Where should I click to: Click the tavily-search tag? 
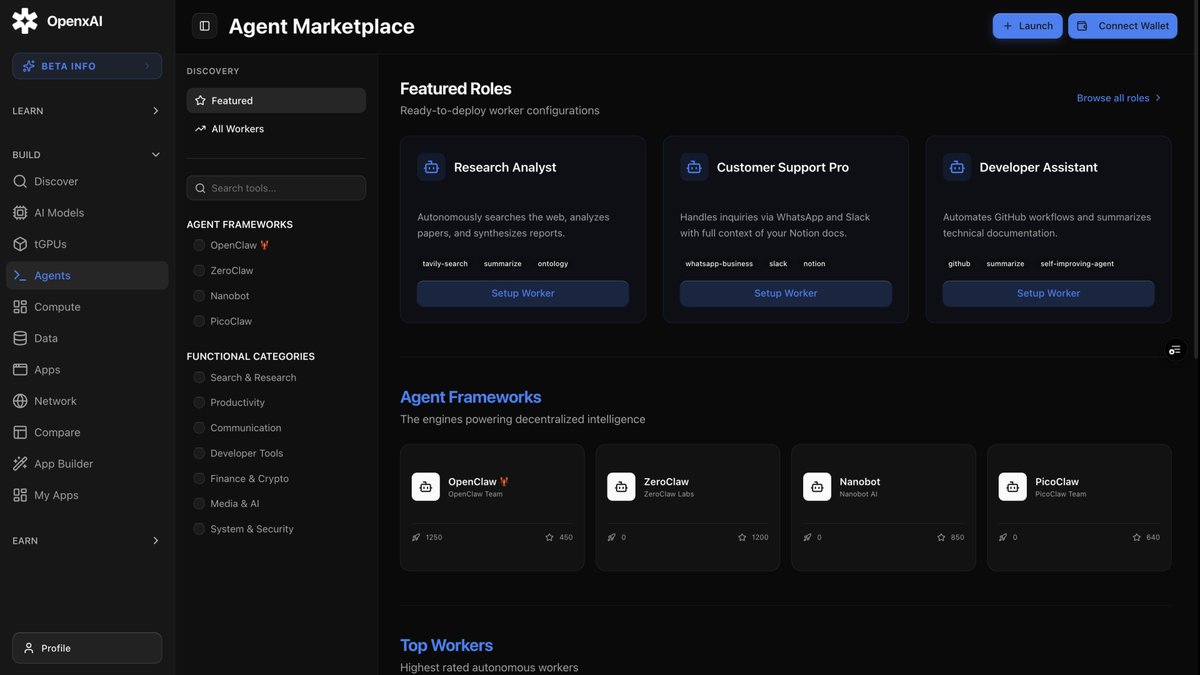tap(445, 264)
